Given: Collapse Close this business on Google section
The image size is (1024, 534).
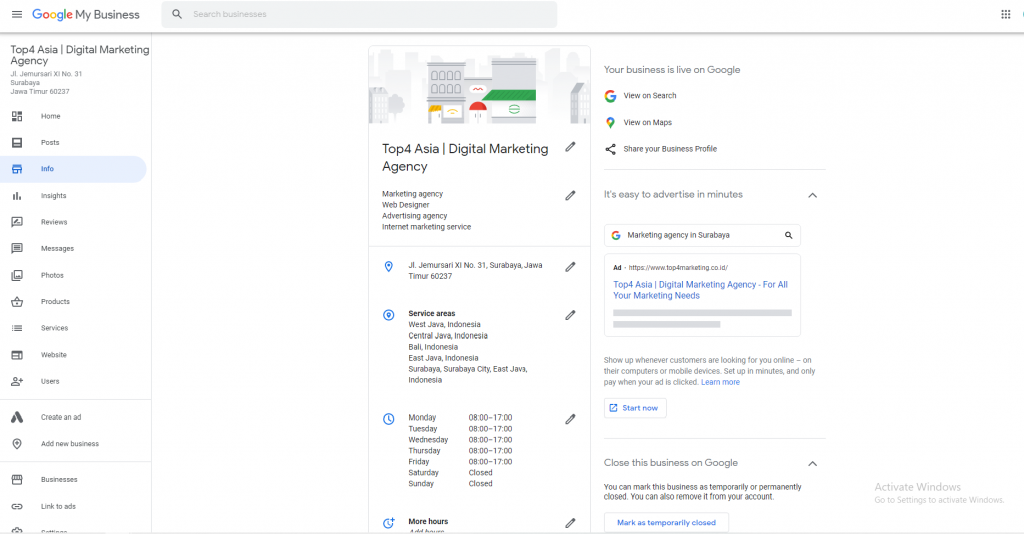Looking at the screenshot, I should point(812,463).
